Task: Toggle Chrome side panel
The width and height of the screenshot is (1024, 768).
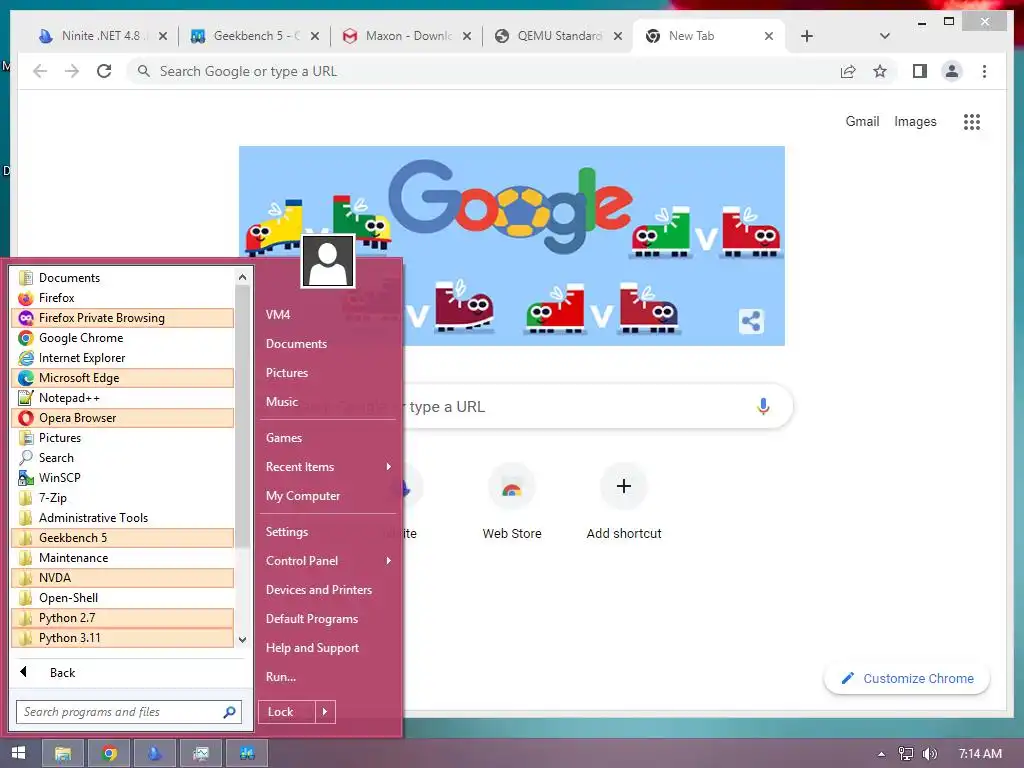Action: (x=920, y=71)
